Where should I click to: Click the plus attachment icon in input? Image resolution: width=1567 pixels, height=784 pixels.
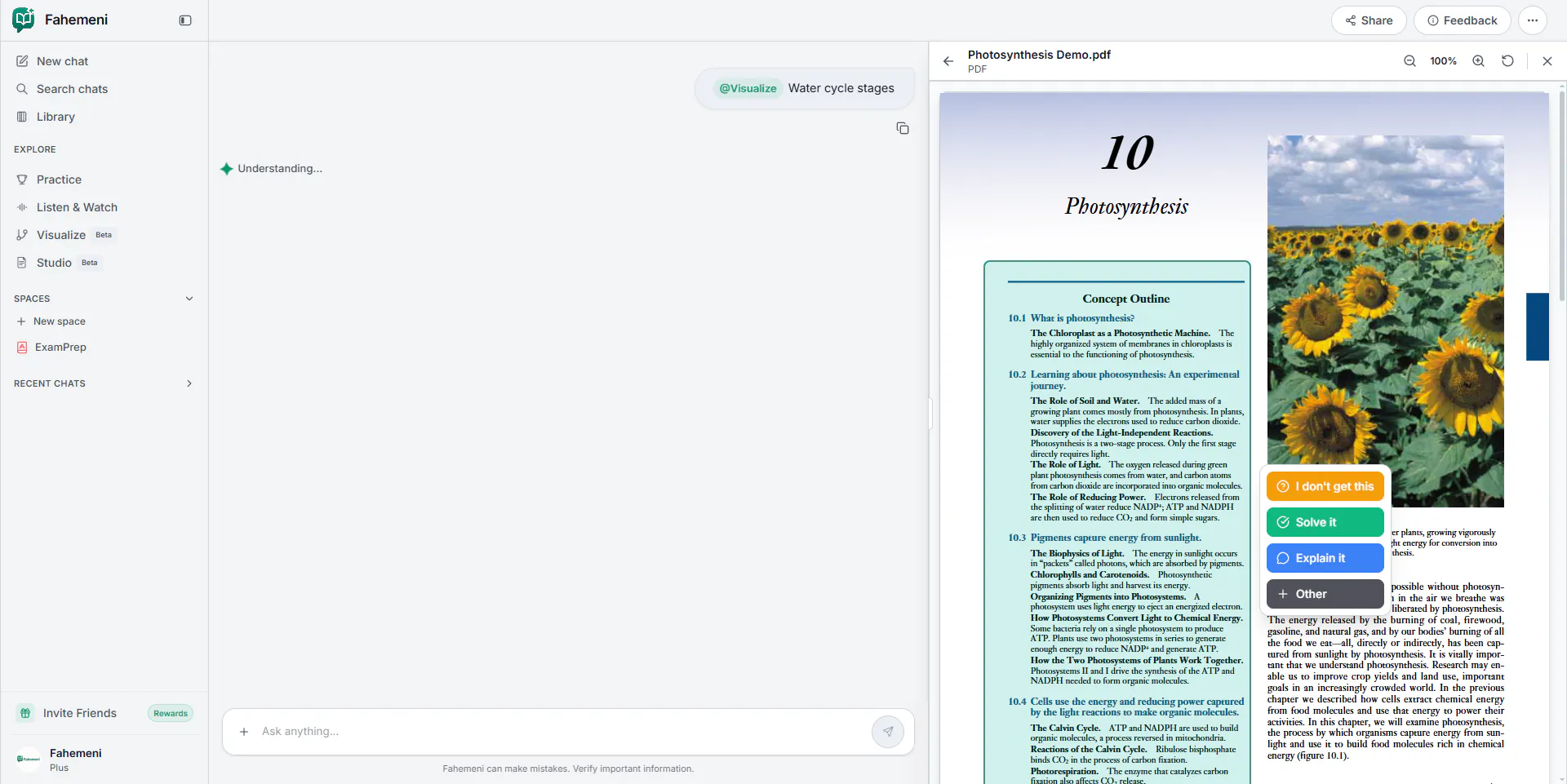pyautogui.click(x=243, y=732)
